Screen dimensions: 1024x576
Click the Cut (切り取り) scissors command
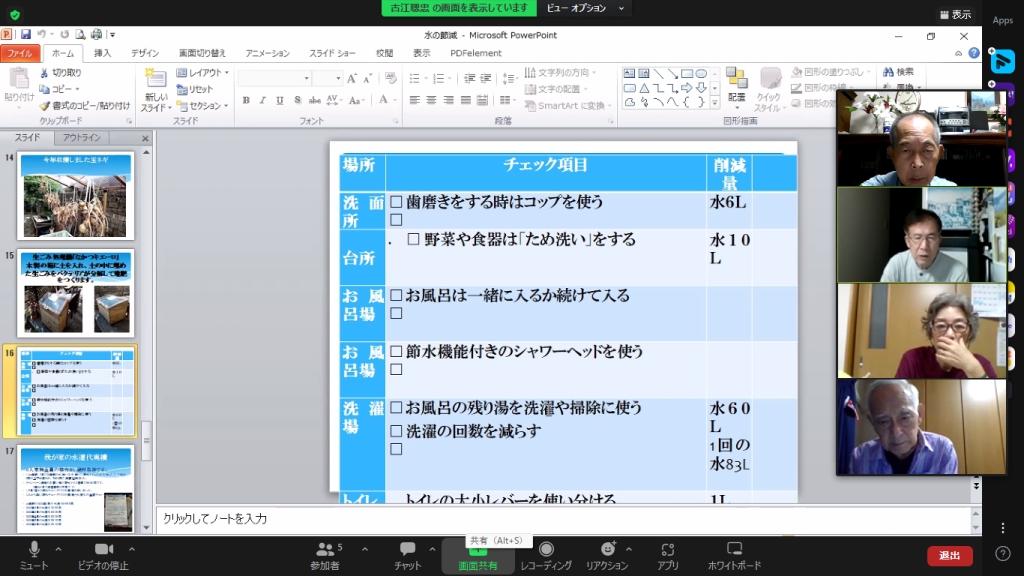(x=60, y=72)
